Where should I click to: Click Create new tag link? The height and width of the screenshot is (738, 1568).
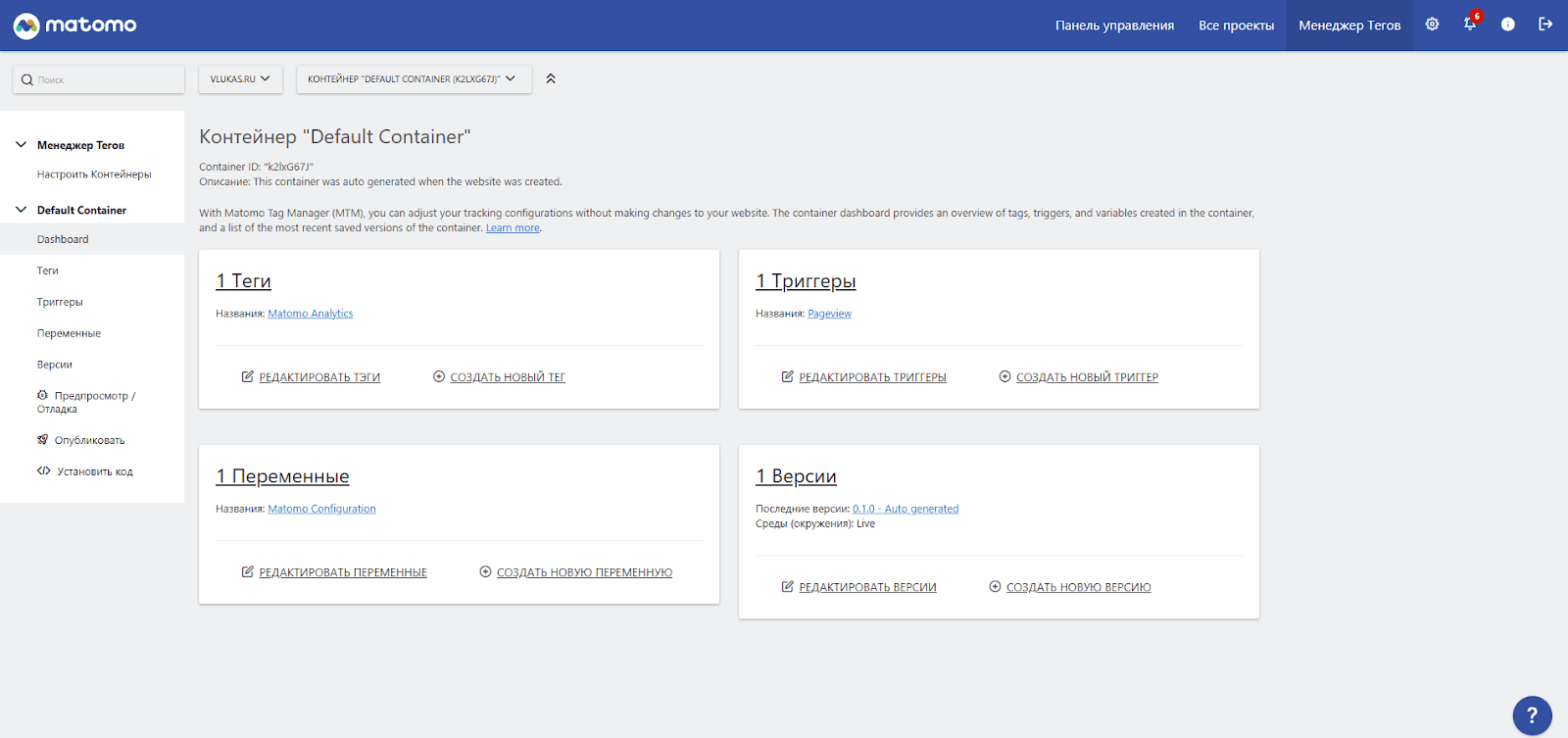click(507, 377)
